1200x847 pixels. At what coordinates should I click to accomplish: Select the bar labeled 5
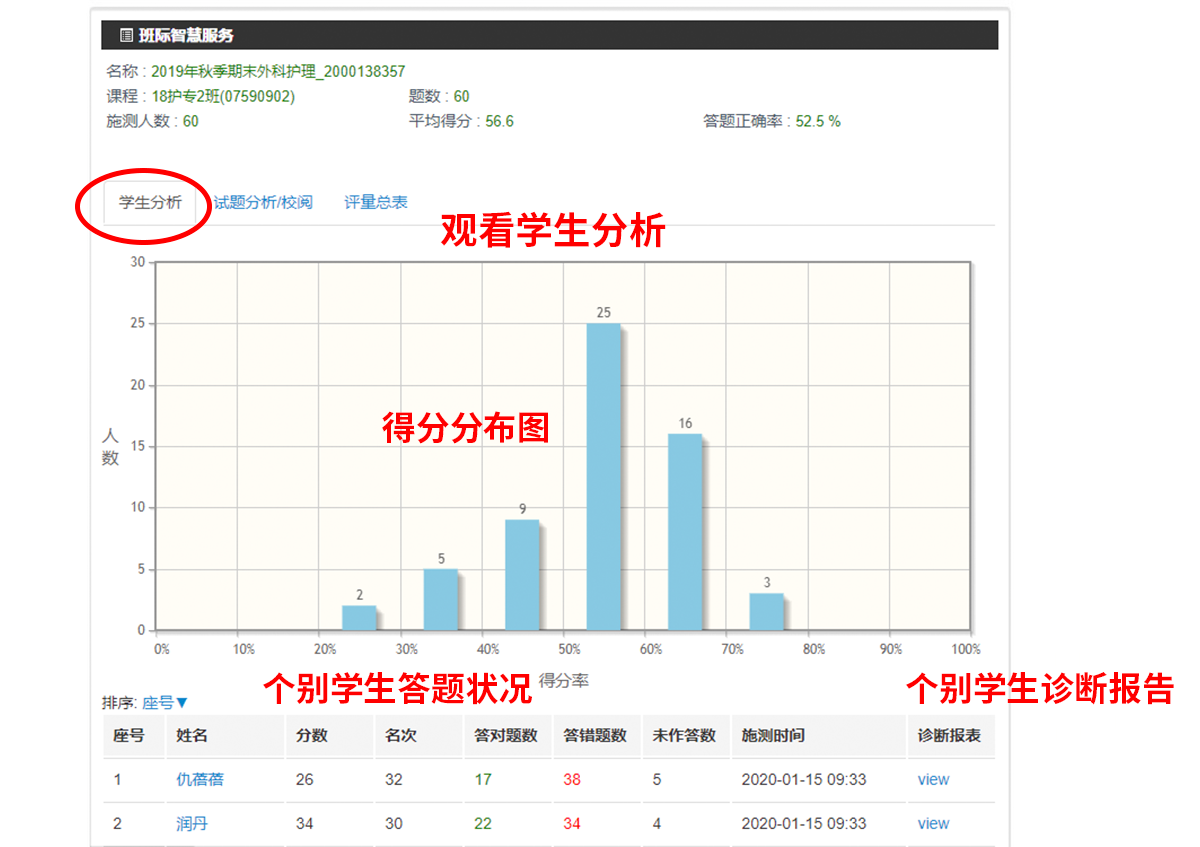[440, 600]
